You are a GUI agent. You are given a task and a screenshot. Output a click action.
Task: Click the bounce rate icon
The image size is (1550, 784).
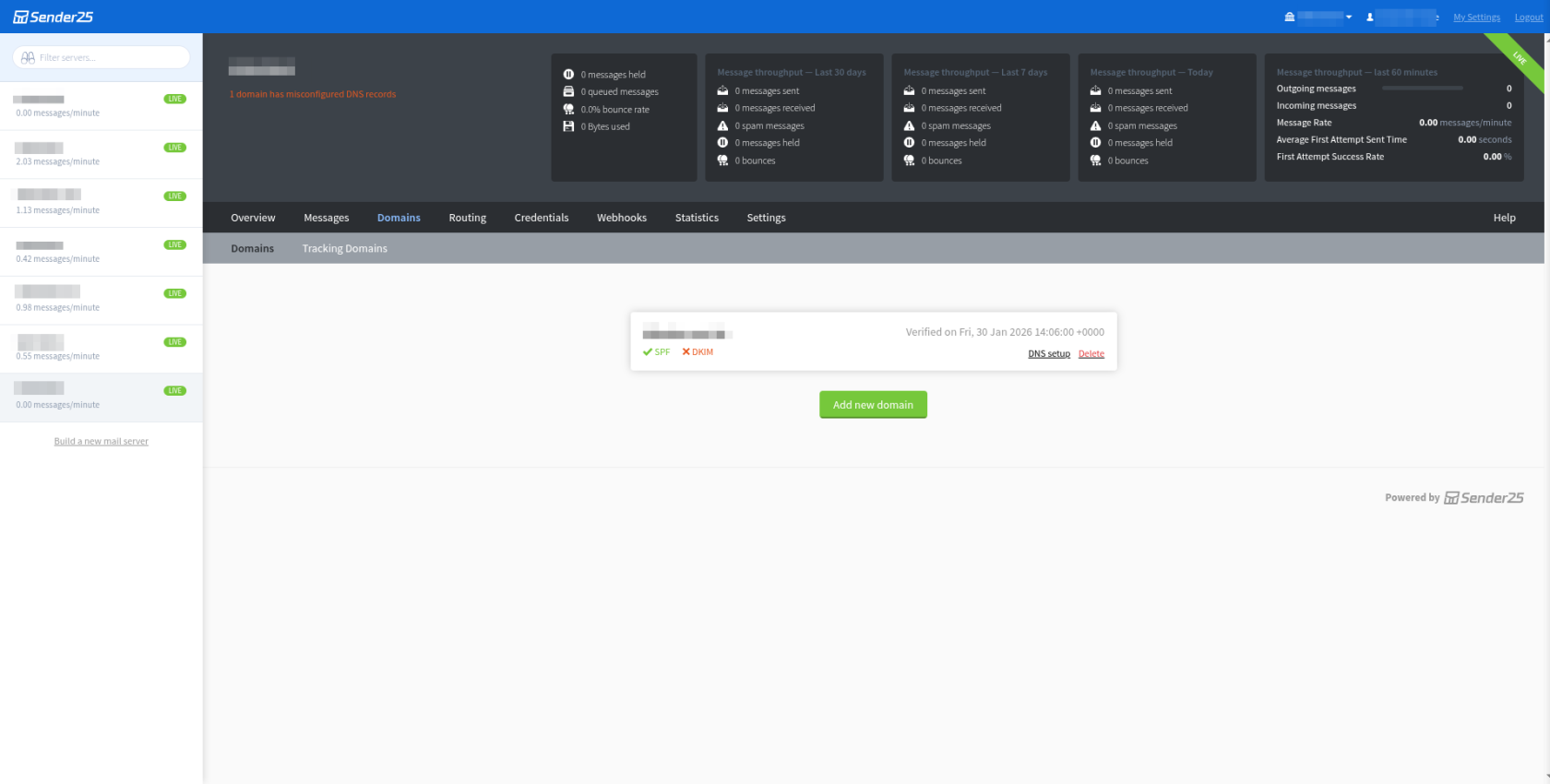(568, 109)
